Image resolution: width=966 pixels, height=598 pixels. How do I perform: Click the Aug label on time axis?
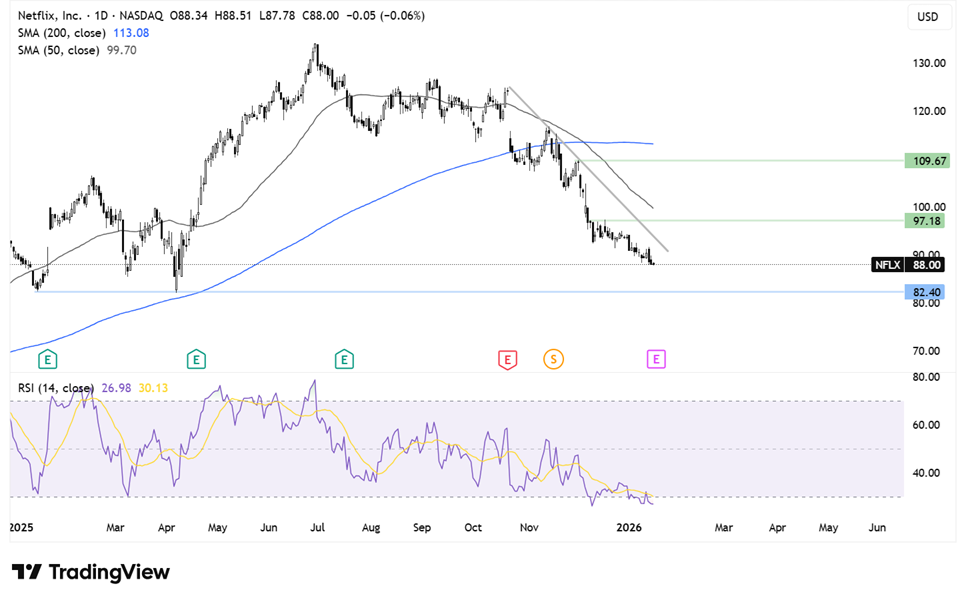coord(371,528)
